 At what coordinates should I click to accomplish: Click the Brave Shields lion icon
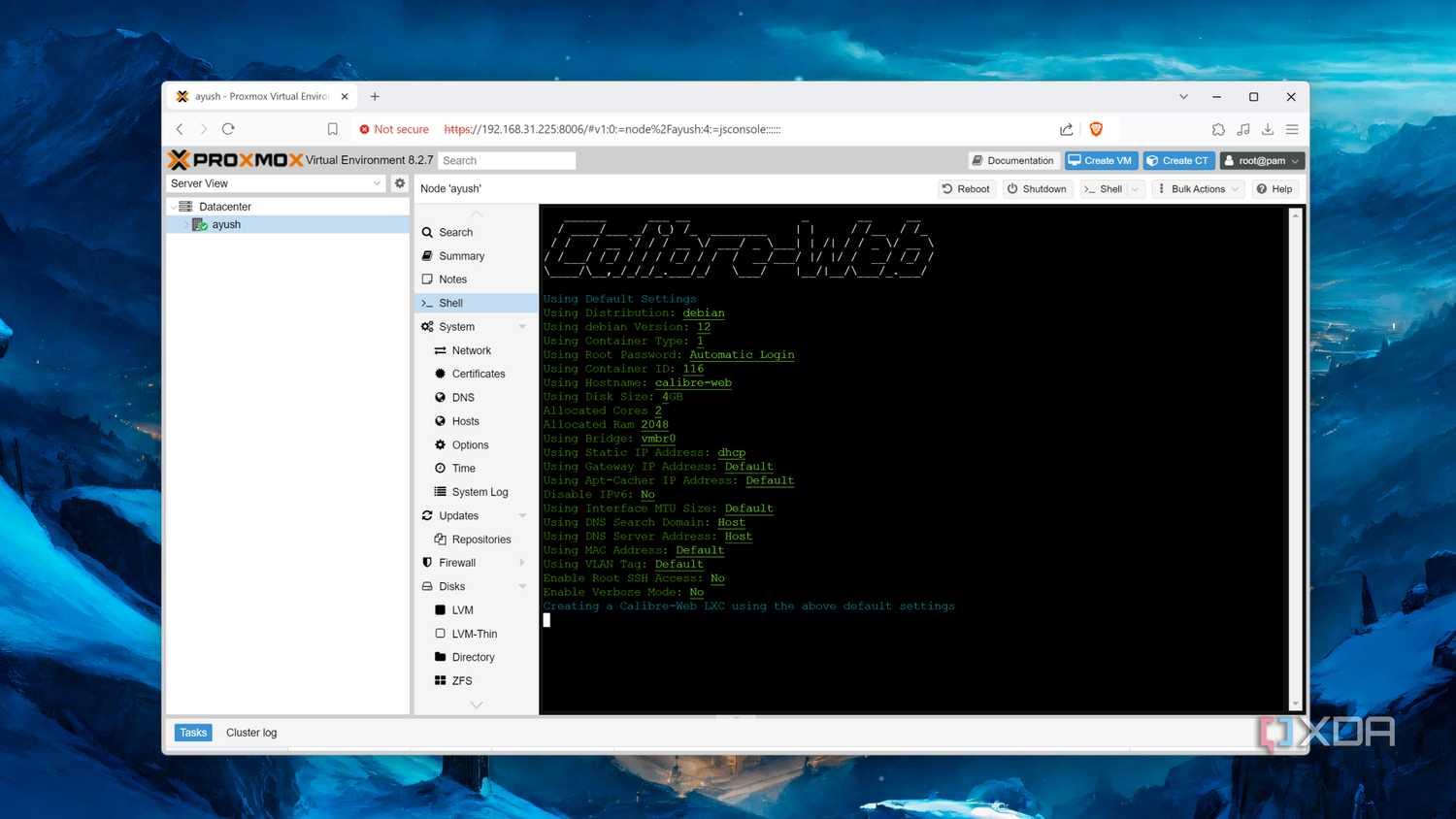tap(1096, 129)
